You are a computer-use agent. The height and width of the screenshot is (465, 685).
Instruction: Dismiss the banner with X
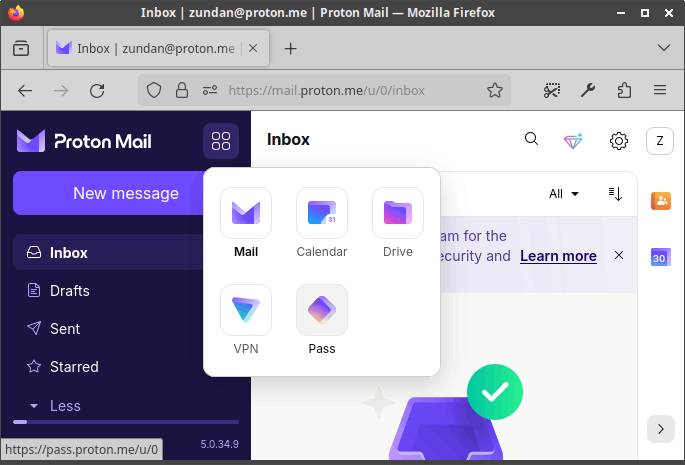click(619, 255)
